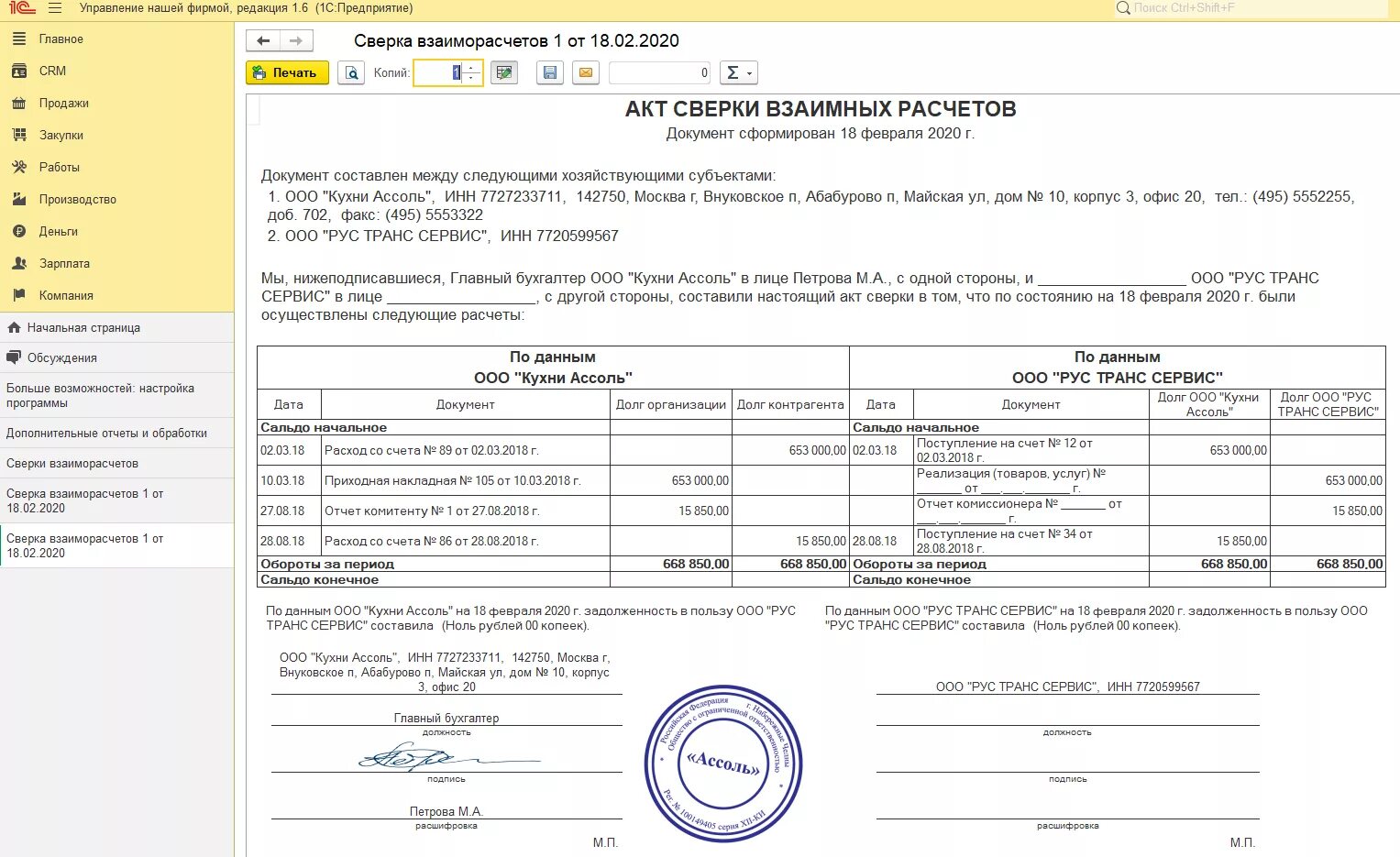This screenshot has height=857, width=1400.
Task: Click the Работы tools icon
Action: (19, 167)
